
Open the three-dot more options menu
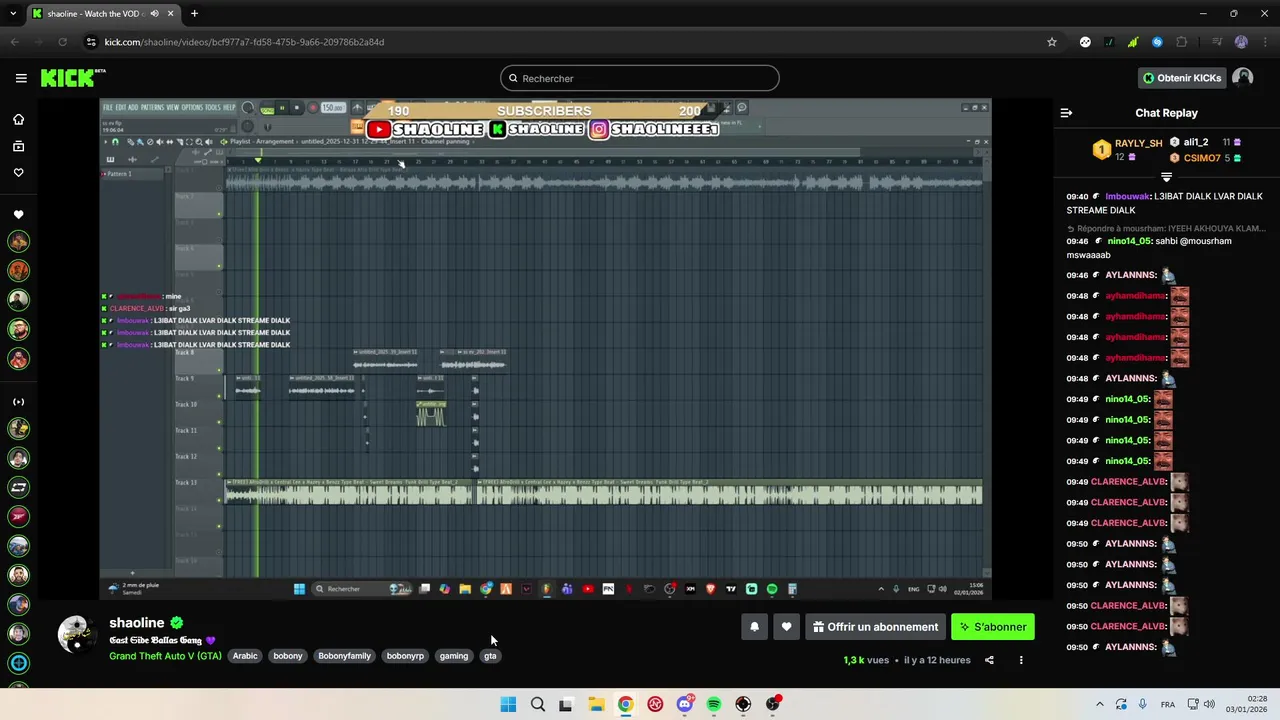pos(1021,660)
